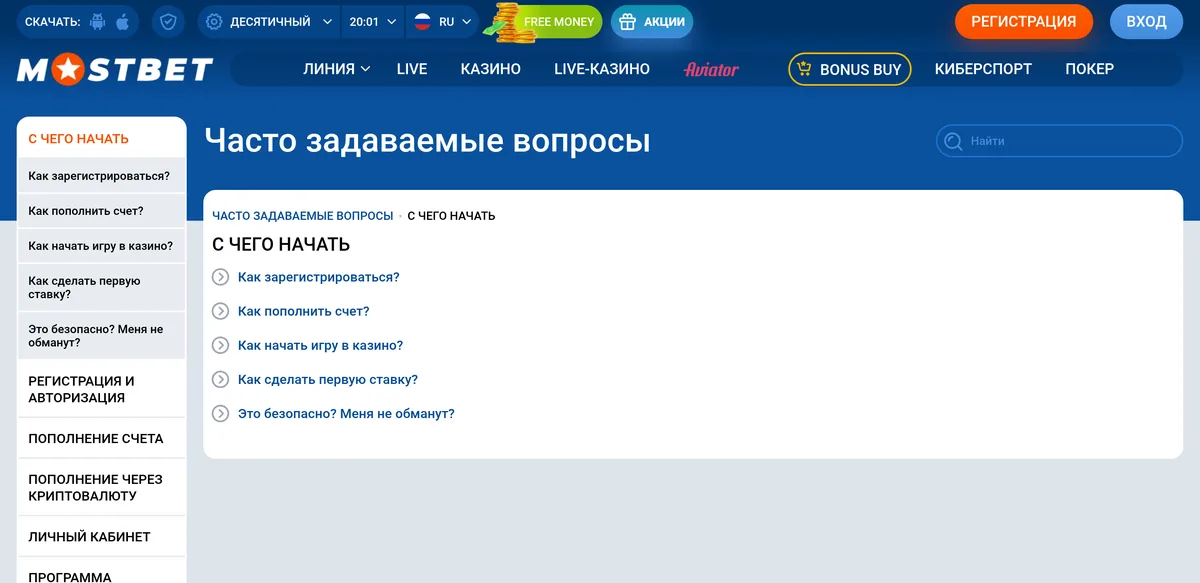Click the ВХОД login button
This screenshot has height=583, width=1200.
point(1146,22)
